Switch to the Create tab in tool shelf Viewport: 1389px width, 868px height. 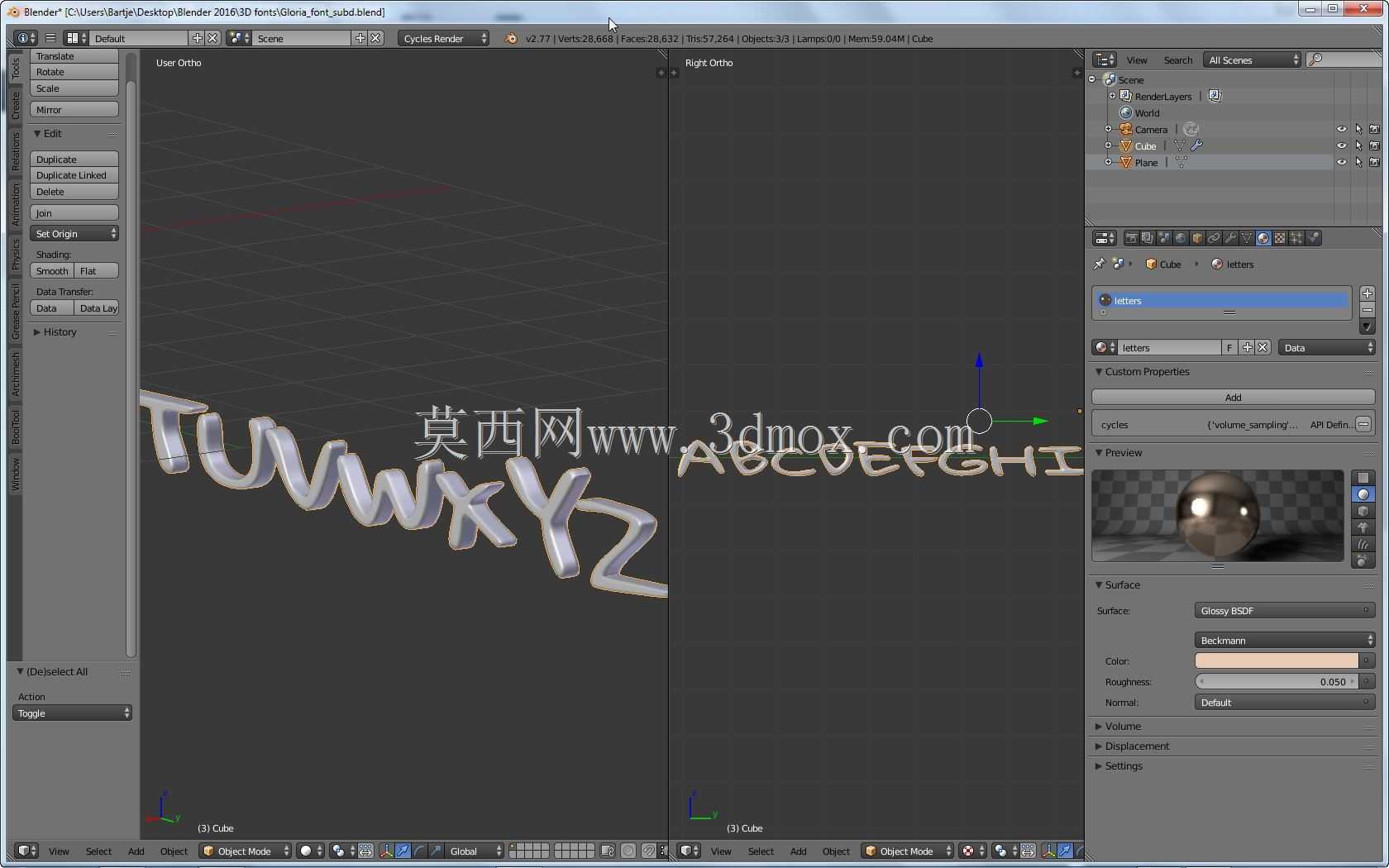(15, 105)
